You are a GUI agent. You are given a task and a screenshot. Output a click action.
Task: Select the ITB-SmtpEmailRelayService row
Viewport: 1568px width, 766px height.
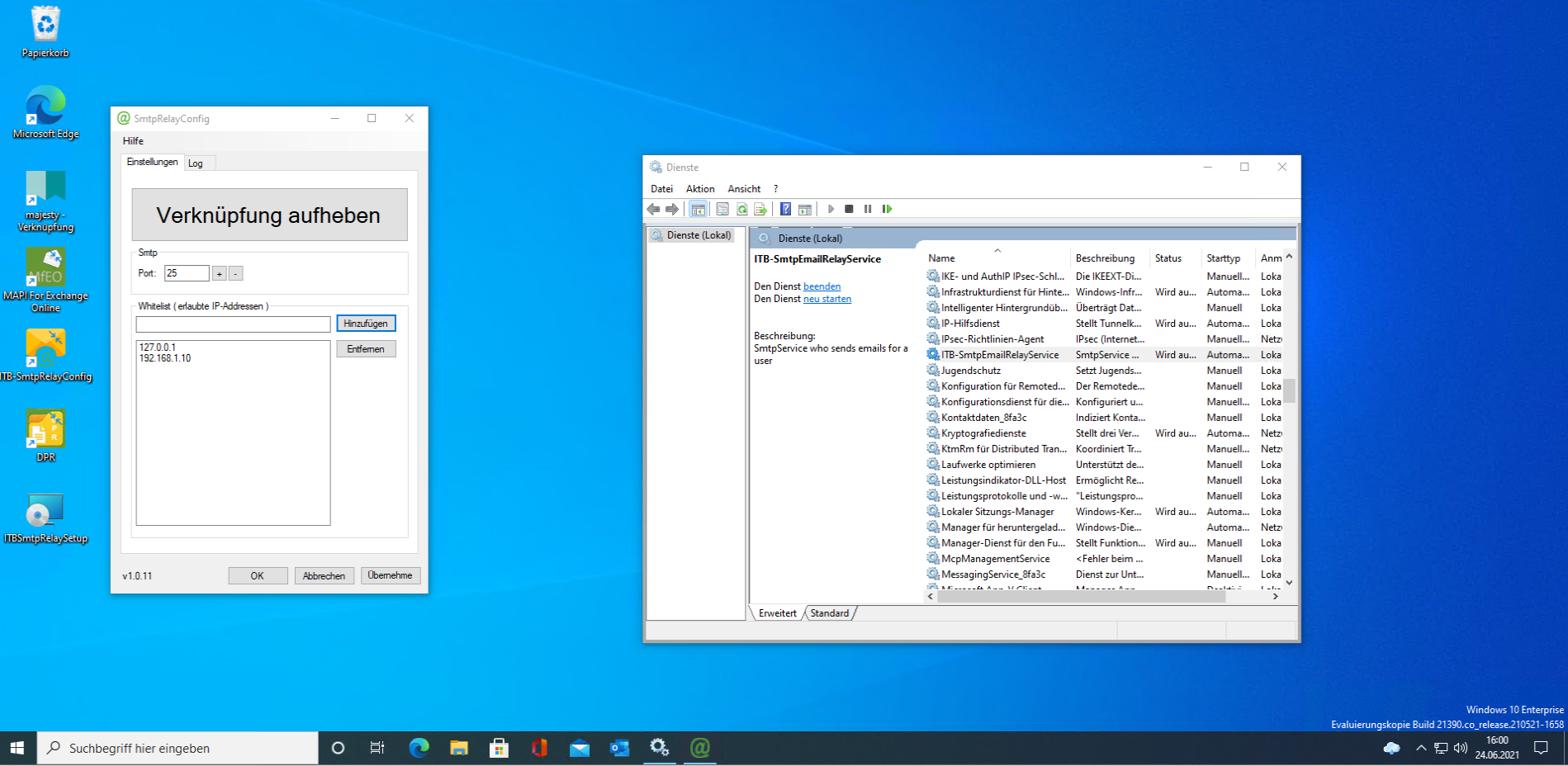point(999,355)
